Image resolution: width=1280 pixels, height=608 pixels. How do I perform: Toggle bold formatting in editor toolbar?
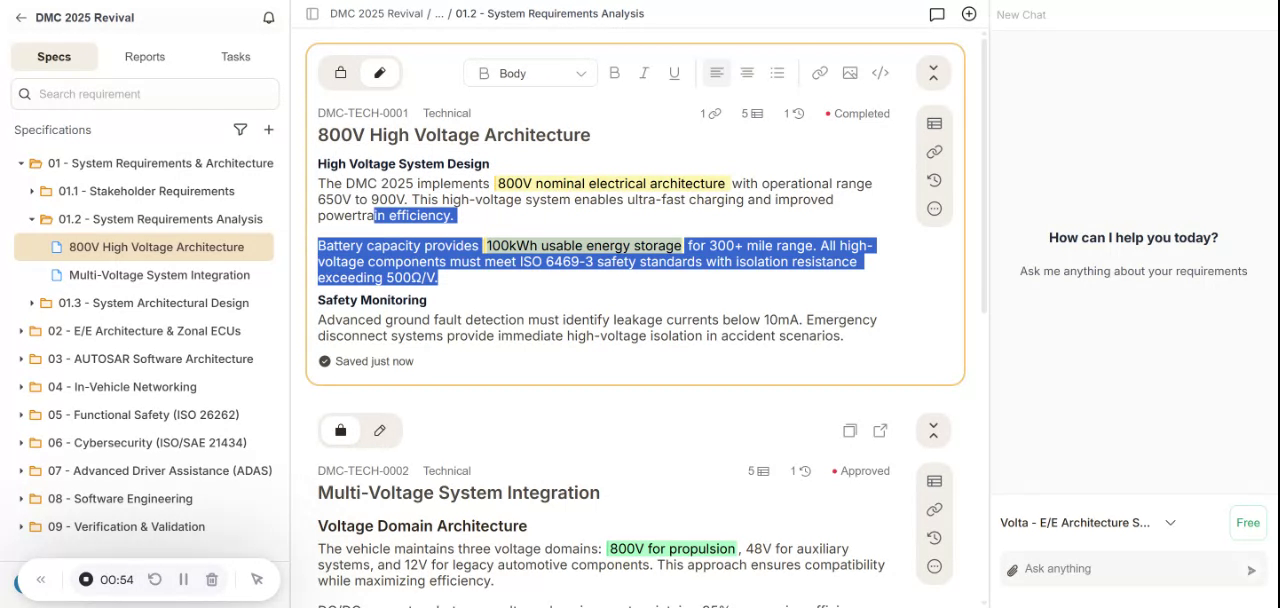pos(614,73)
